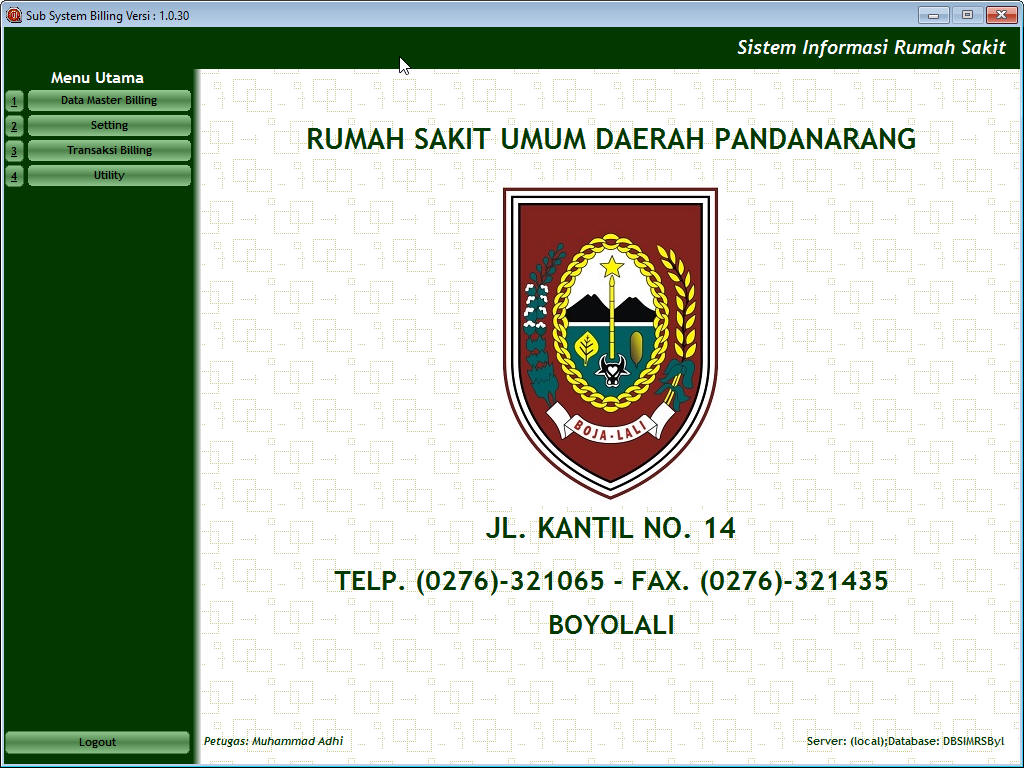Close the Sub System Billing window
1024x768 pixels.
click(1000, 14)
